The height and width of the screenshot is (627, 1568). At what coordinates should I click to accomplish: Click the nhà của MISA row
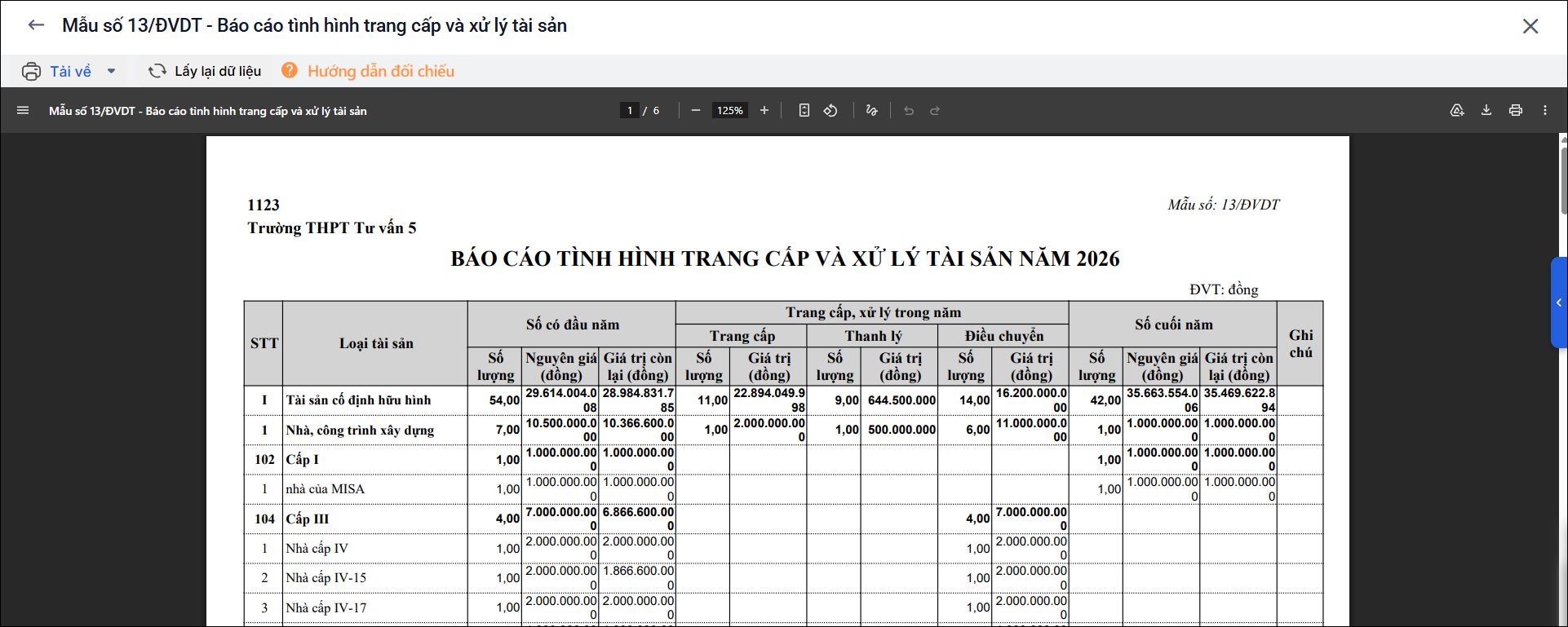pos(783,489)
